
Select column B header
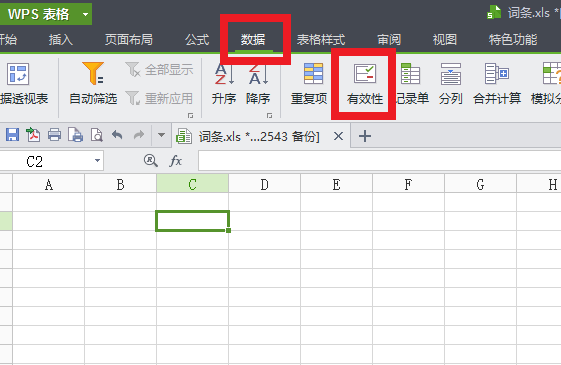point(121,184)
